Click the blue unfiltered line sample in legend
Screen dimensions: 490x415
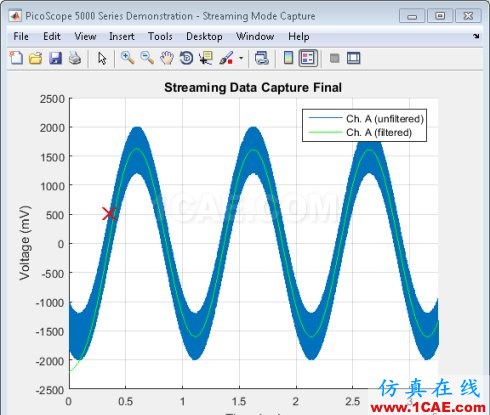point(325,118)
